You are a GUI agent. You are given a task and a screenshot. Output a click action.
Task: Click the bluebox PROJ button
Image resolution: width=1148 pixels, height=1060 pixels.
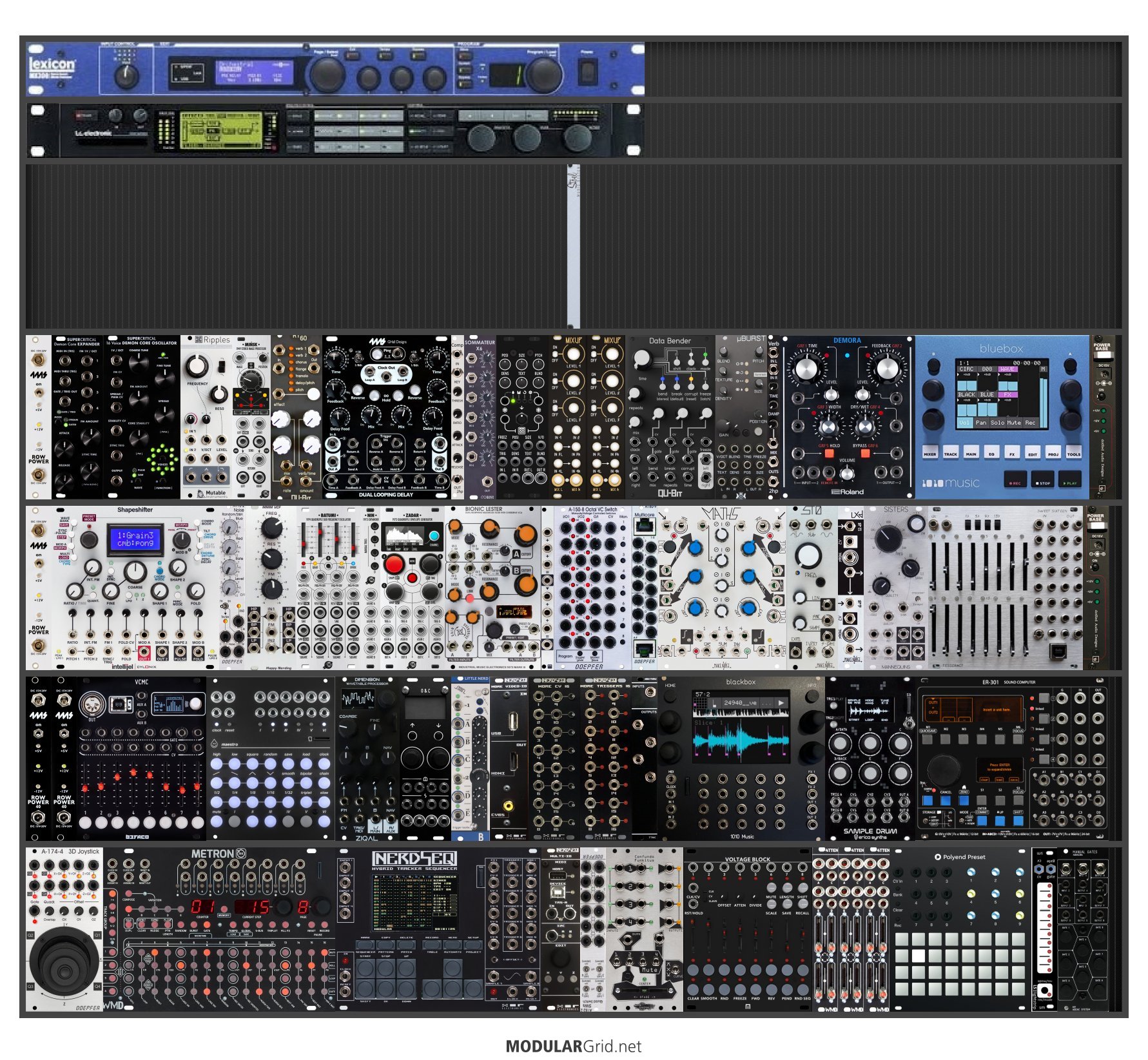click(x=1053, y=450)
